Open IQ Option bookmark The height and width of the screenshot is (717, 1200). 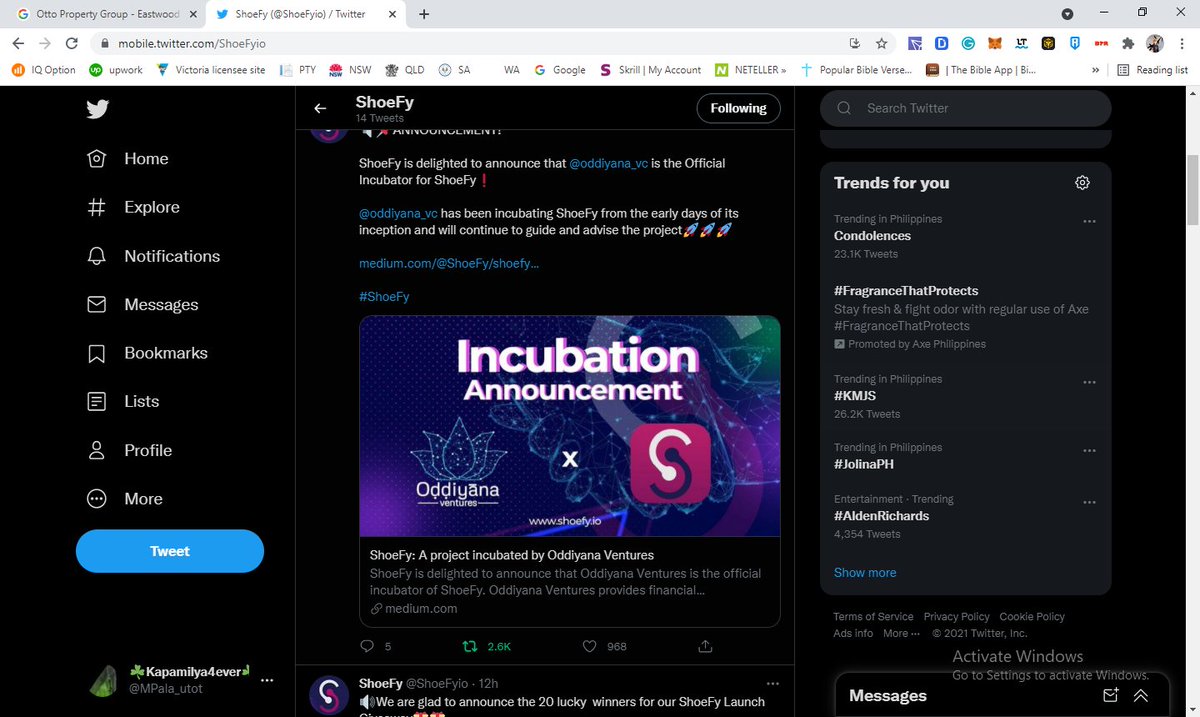click(45, 70)
